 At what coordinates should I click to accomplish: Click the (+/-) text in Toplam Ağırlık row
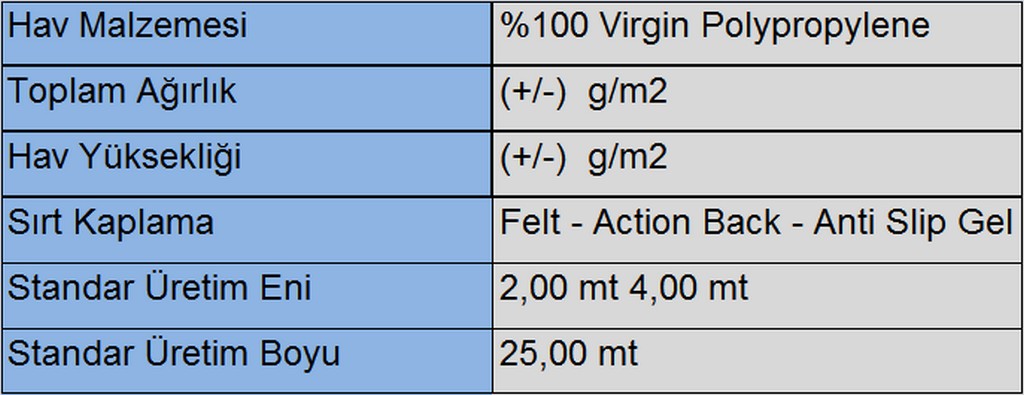pyautogui.click(x=533, y=92)
